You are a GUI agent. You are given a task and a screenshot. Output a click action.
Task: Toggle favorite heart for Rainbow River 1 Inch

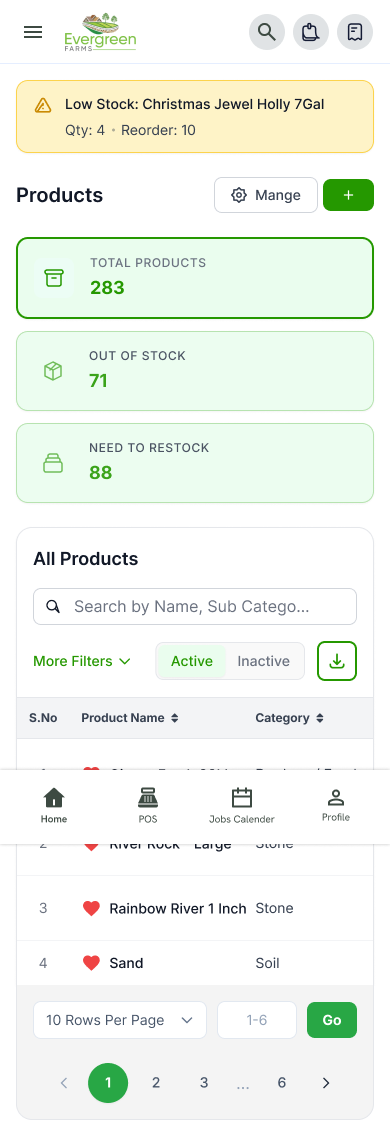91,908
